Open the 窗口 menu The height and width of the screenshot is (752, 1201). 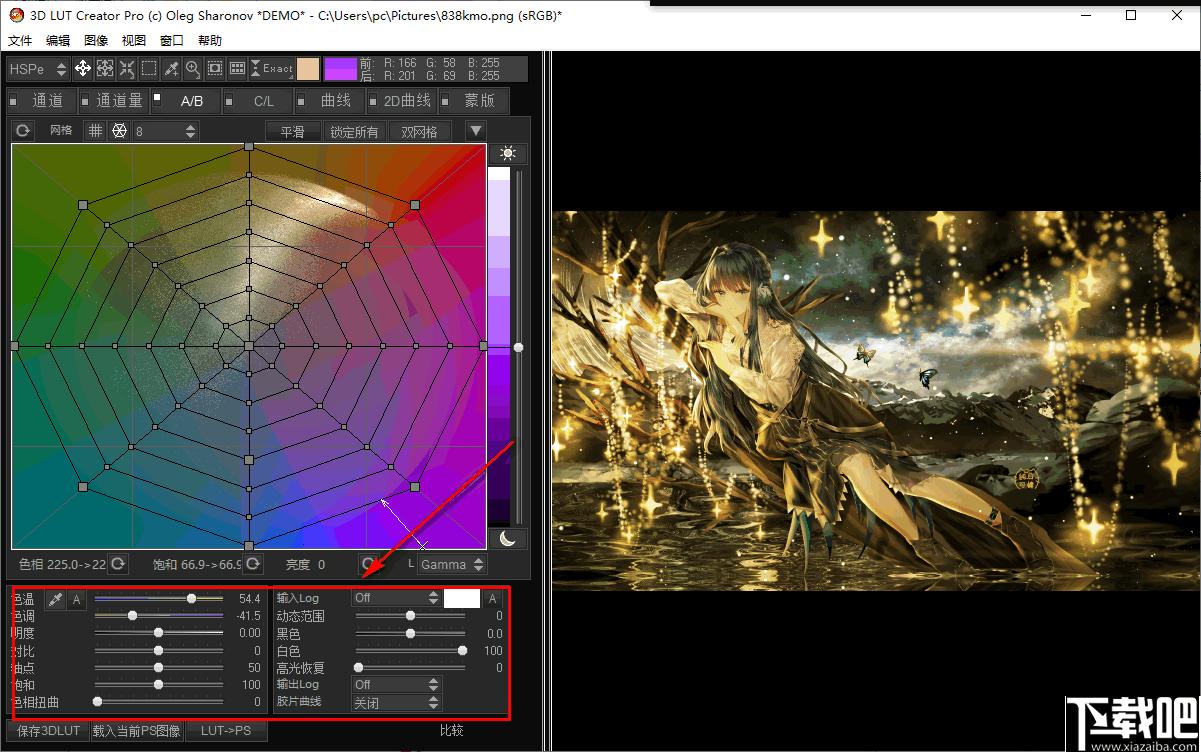pos(172,40)
